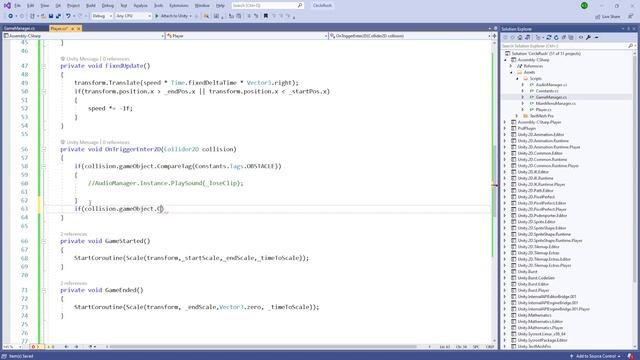Click the notifications bell in status bar
Image resolution: width=640 pixels, height=360 pixels.
point(631,356)
